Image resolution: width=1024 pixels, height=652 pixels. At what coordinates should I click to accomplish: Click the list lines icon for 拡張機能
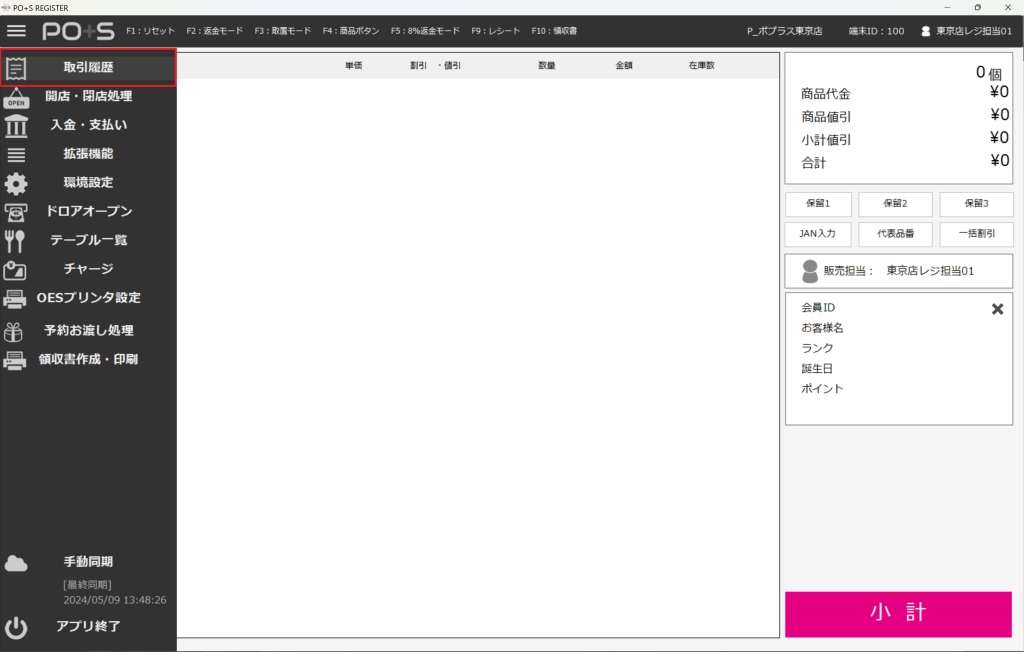(x=16, y=155)
